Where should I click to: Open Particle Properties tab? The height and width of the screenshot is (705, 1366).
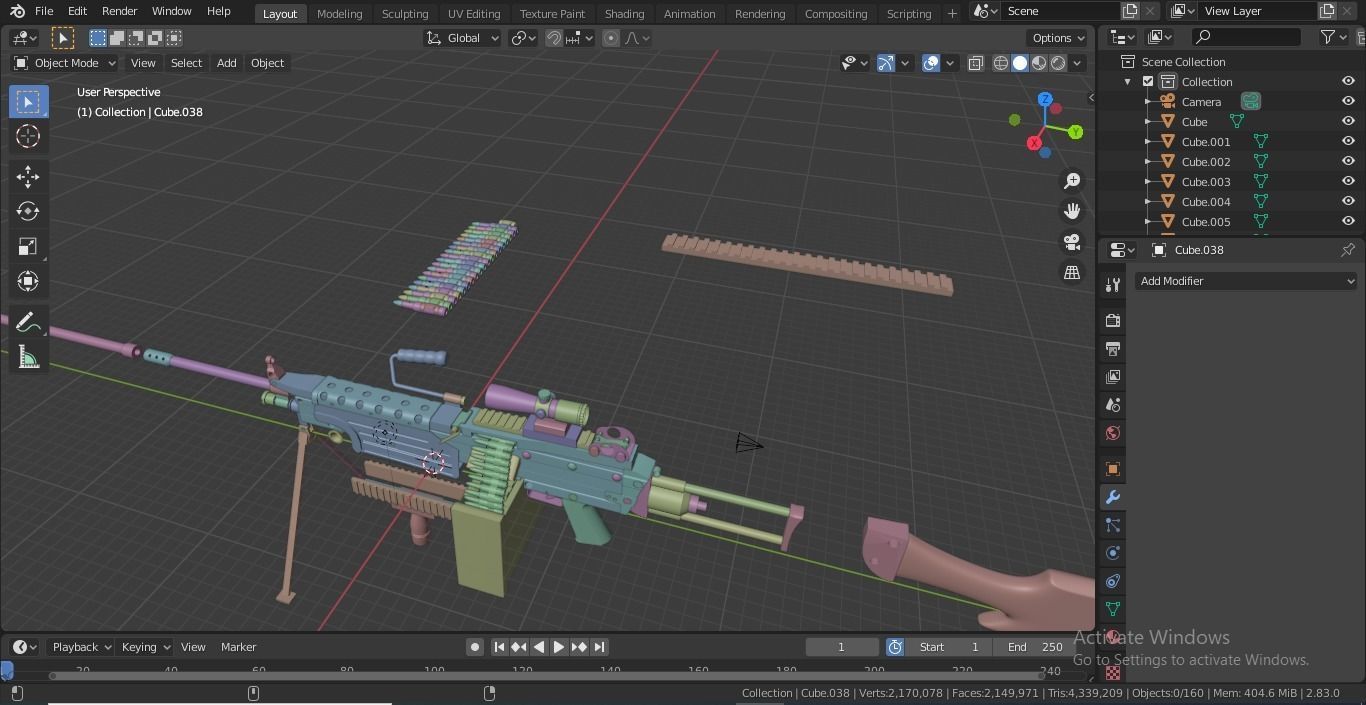click(1113, 525)
